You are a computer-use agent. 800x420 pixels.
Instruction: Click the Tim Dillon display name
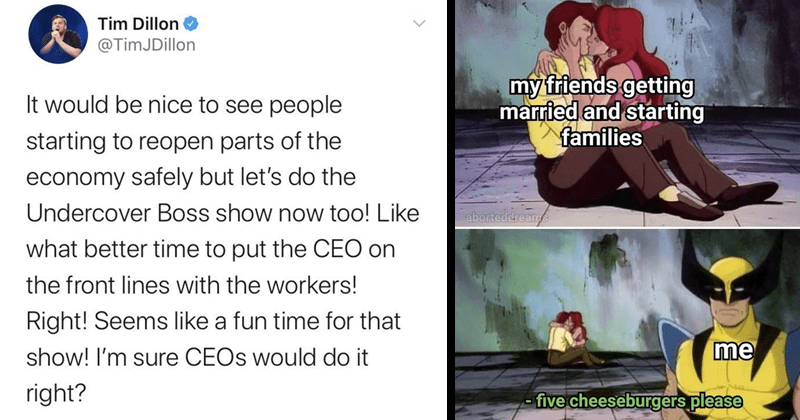(138, 23)
